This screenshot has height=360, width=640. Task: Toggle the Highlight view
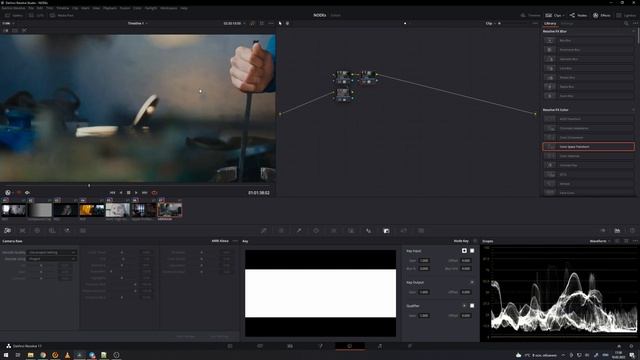click(24, 30)
